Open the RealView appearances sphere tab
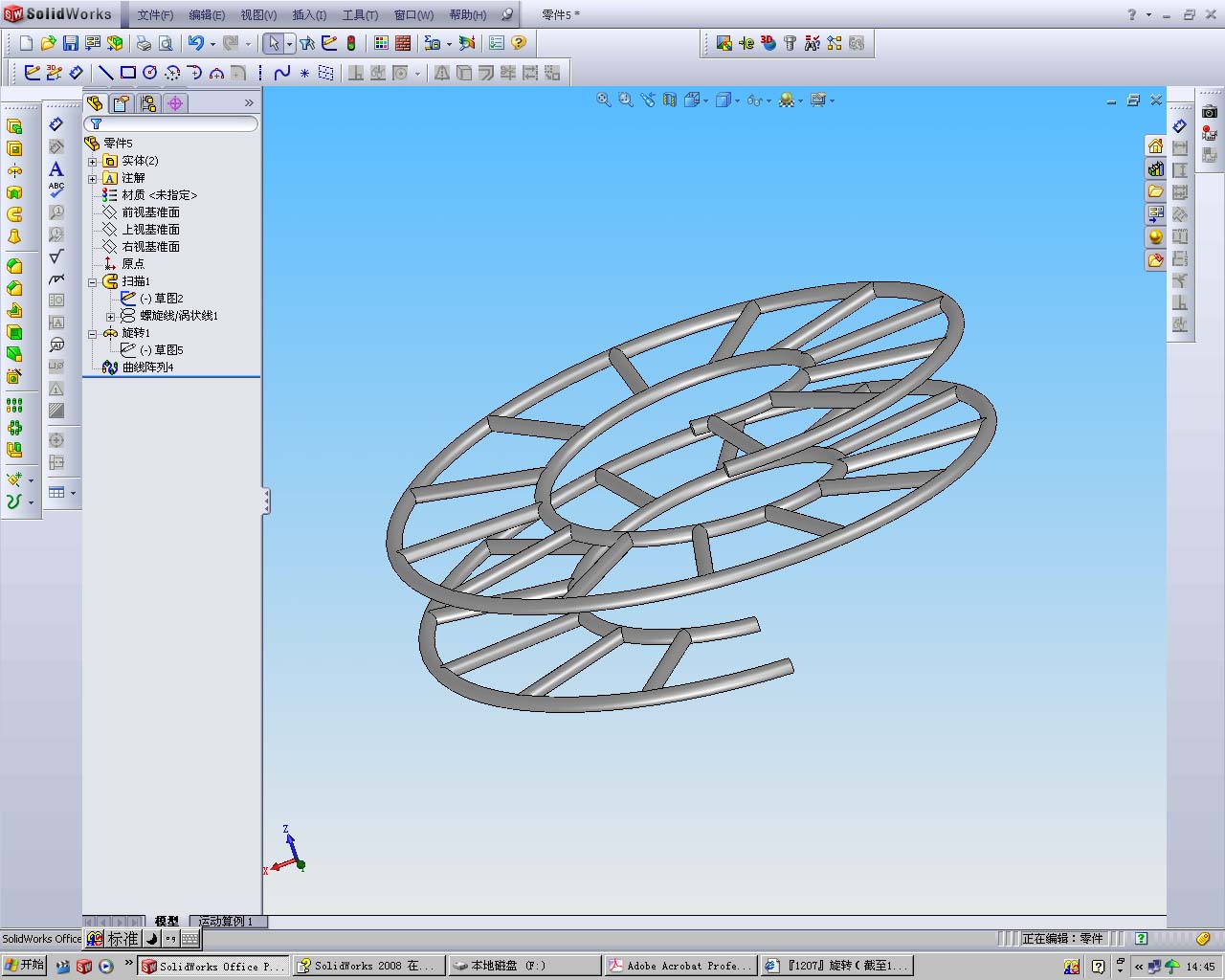This screenshot has width=1225, height=980. (x=1155, y=237)
